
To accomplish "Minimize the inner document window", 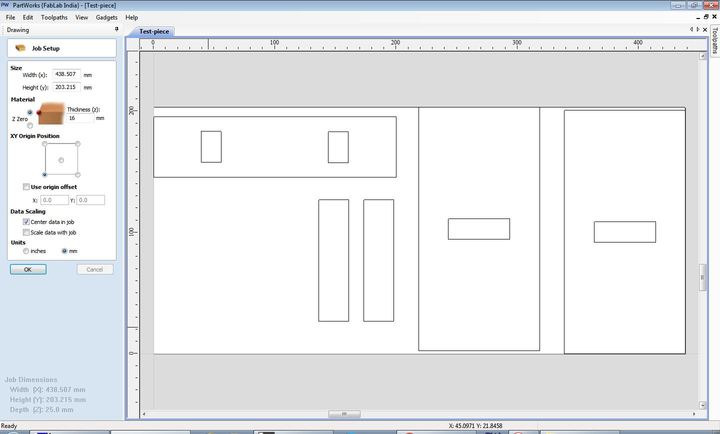I will (698, 17).
